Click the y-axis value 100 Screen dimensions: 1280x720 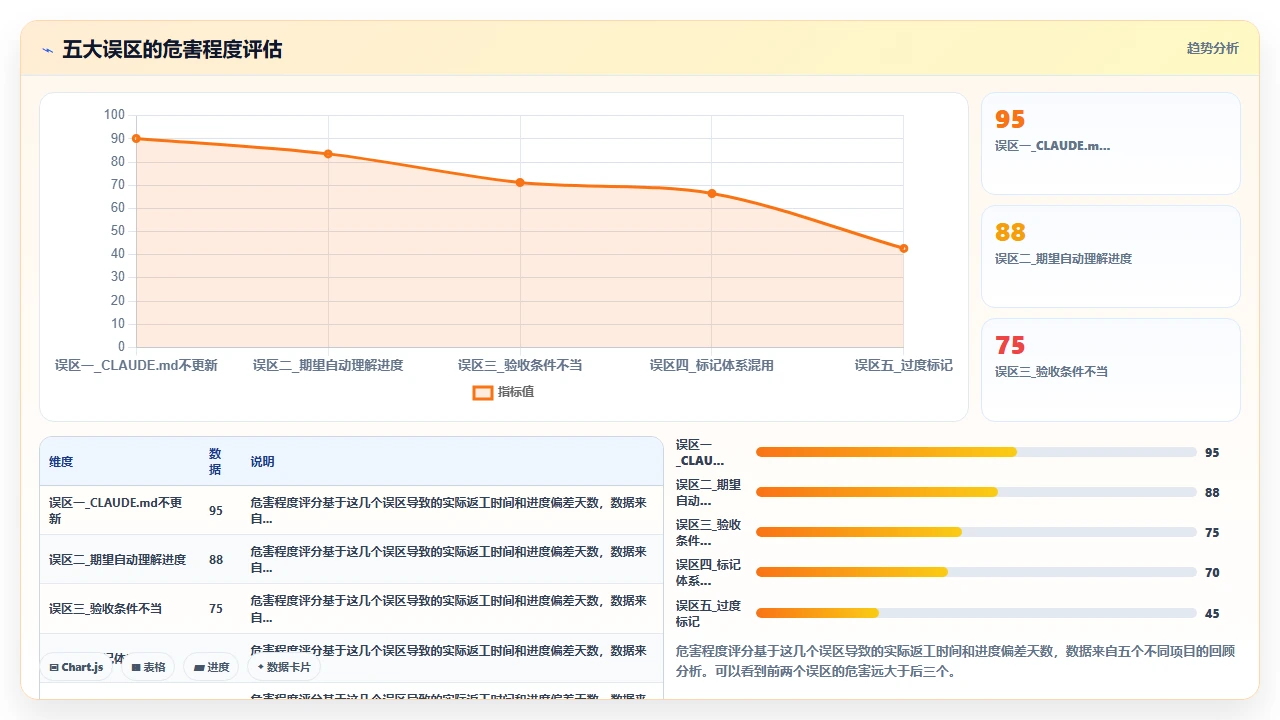click(x=114, y=115)
